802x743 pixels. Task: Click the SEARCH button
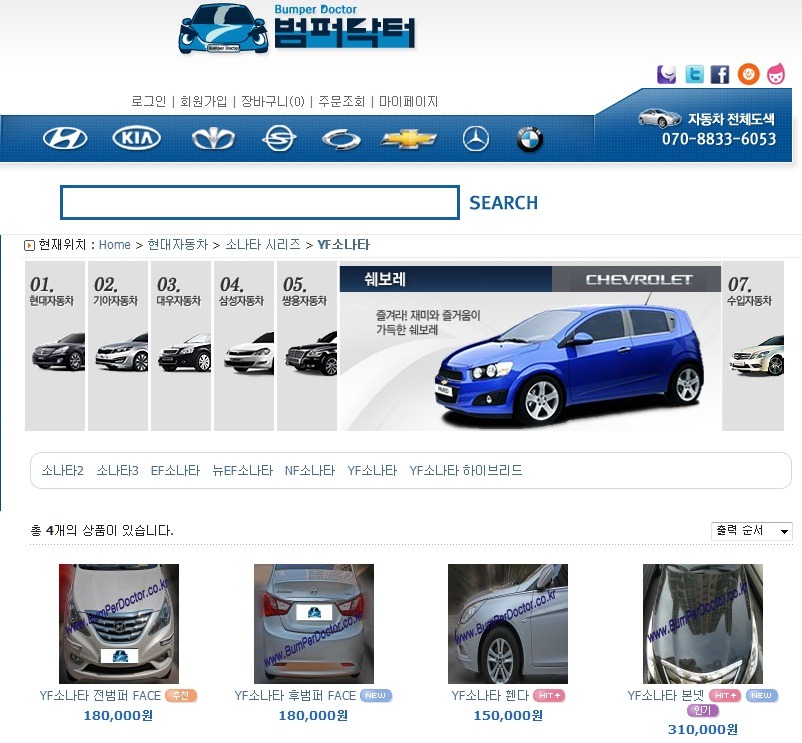pos(503,203)
